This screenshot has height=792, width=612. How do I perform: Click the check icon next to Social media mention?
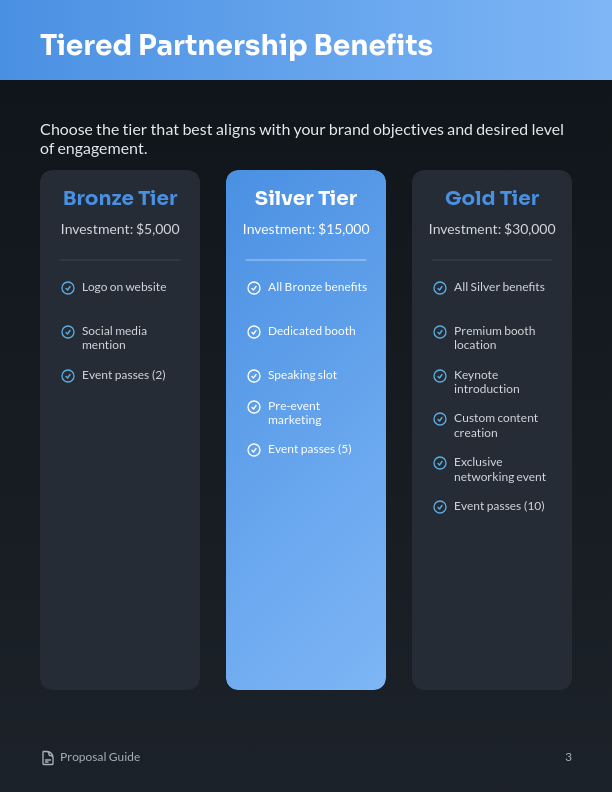click(68, 332)
